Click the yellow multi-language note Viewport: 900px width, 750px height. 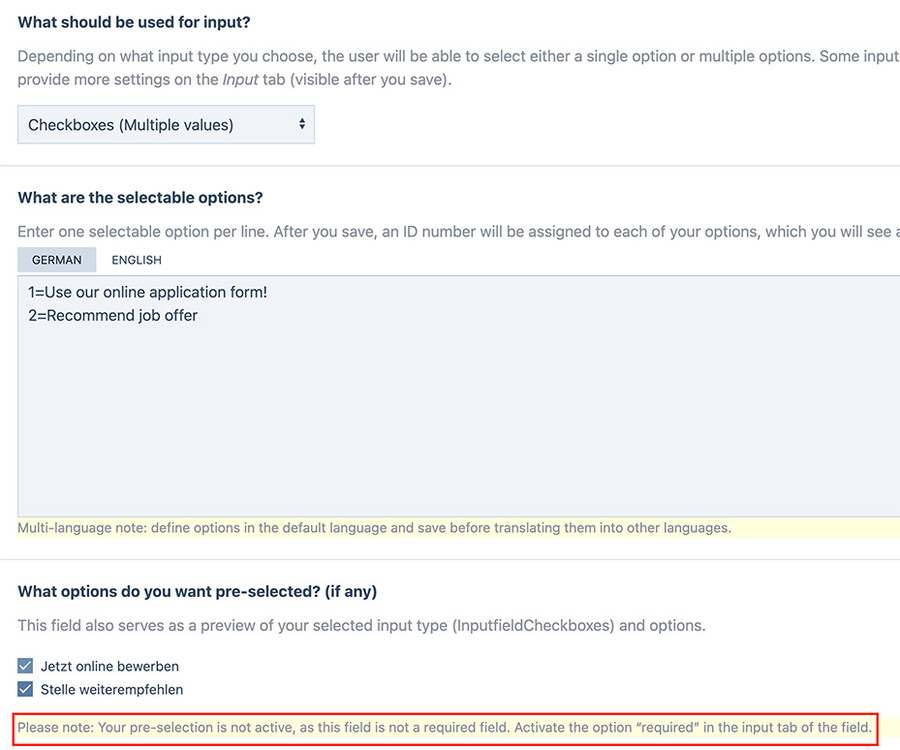tap(374, 528)
